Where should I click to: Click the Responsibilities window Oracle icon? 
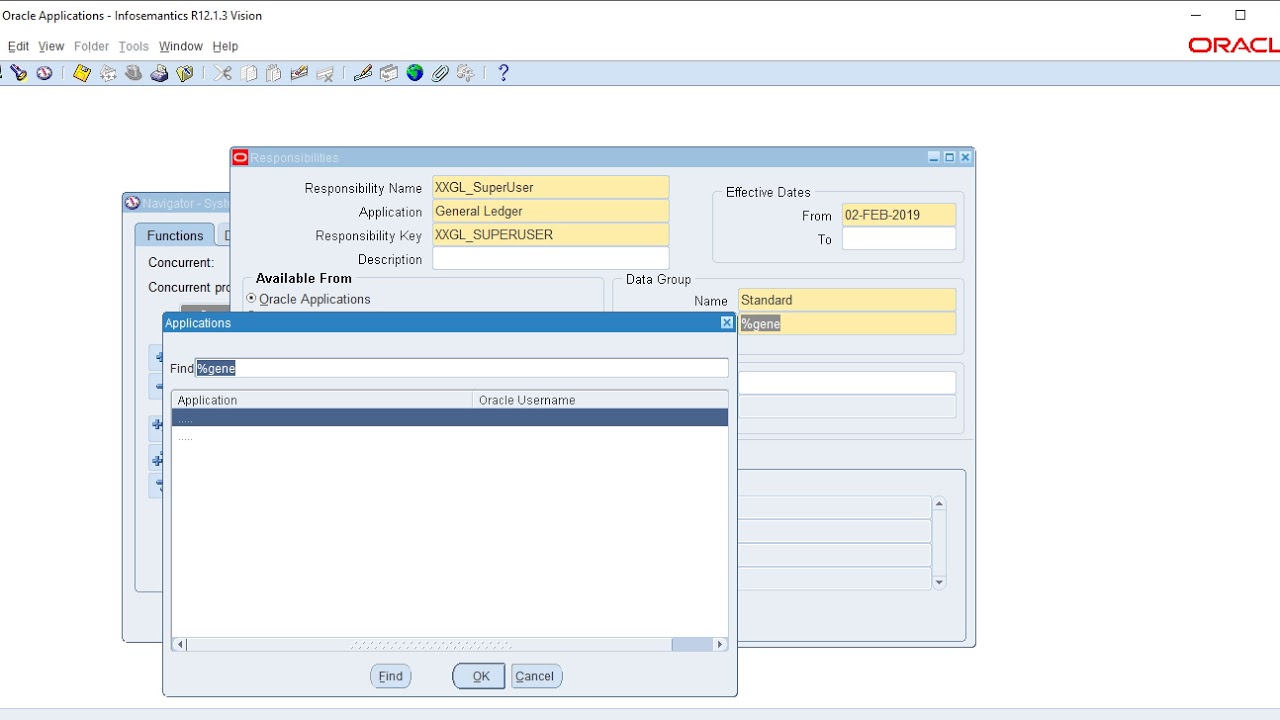(240, 157)
